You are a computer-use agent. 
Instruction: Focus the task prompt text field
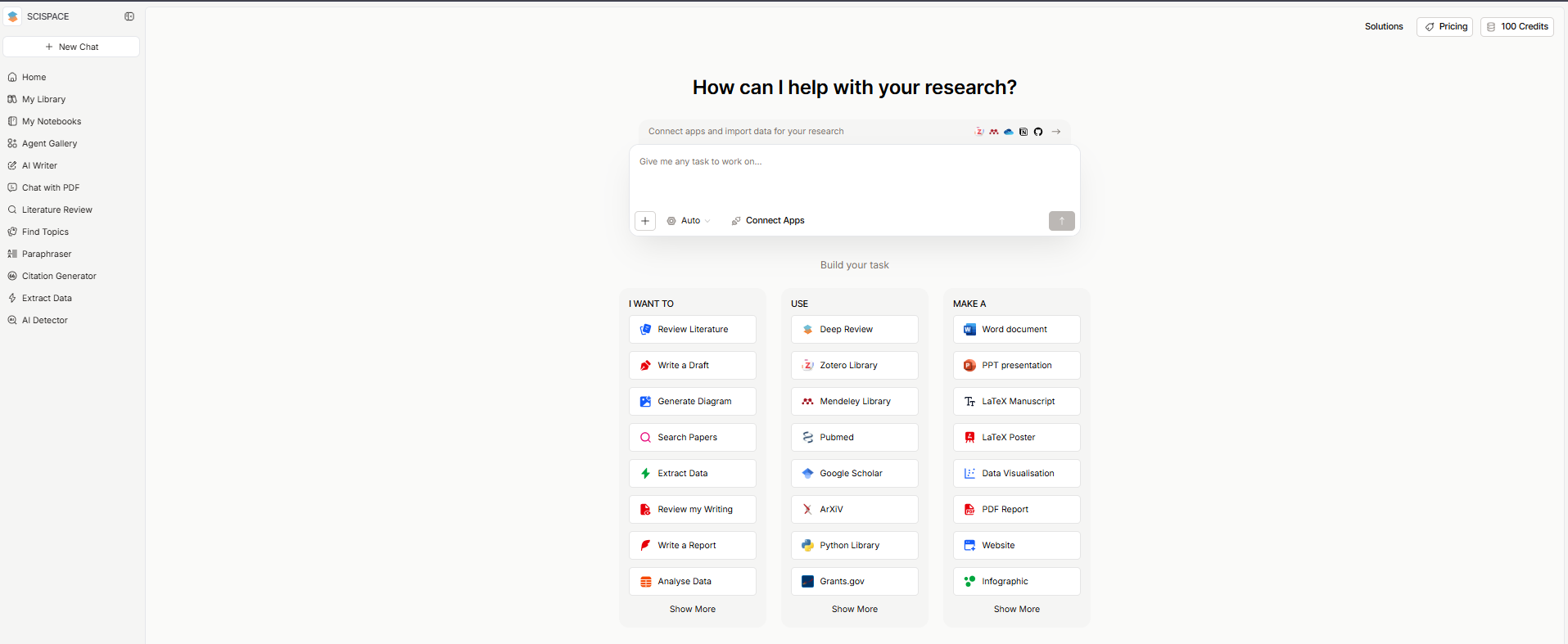(854, 176)
